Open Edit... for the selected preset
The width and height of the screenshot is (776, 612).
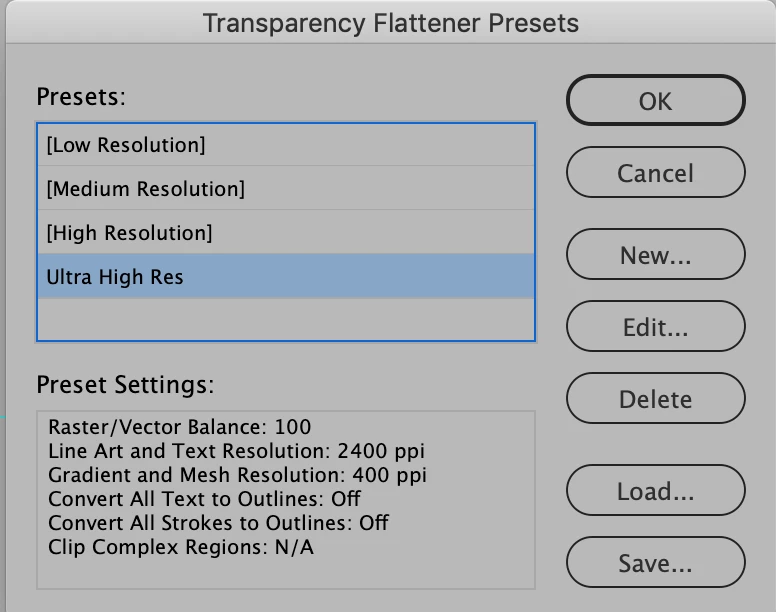point(655,327)
